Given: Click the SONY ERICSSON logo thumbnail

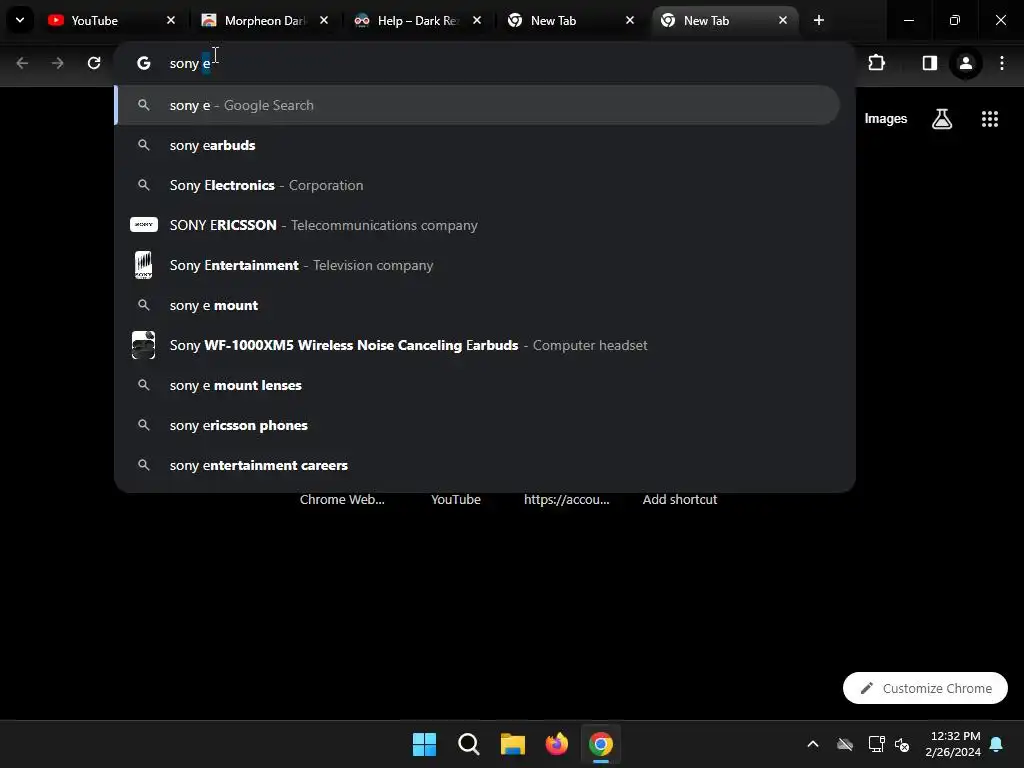Looking at the screenshot, I should point(144,225).
